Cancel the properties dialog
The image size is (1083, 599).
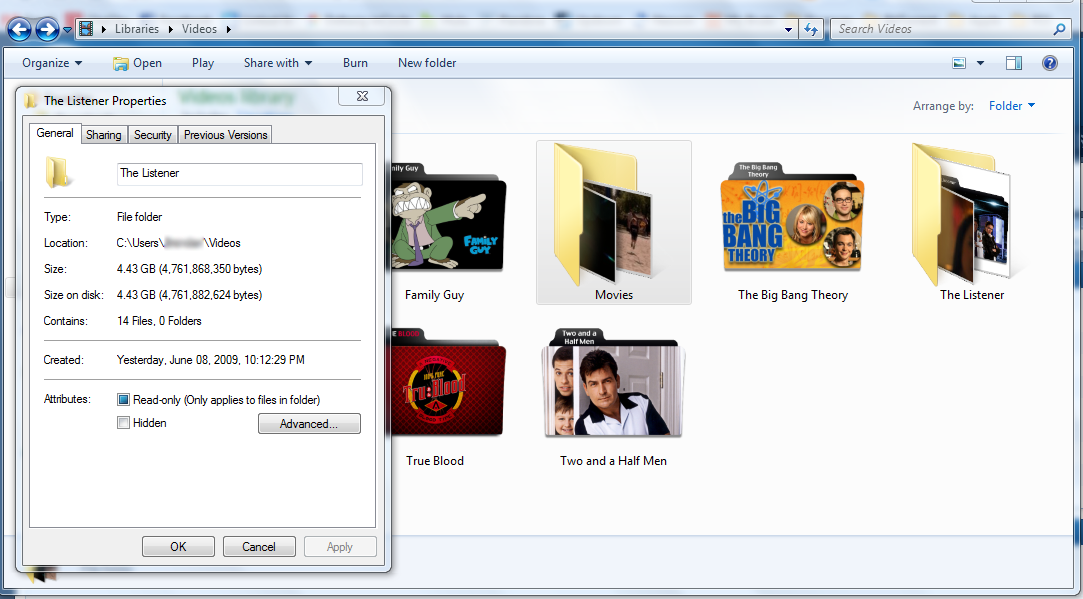pos(259,546)
